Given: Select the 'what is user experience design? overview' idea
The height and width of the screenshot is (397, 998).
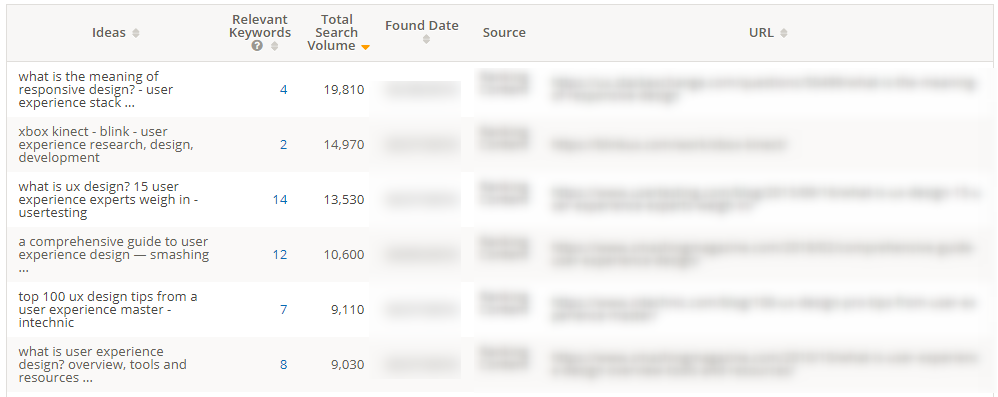Looking at the screenshot, I should tap(102, 365).
